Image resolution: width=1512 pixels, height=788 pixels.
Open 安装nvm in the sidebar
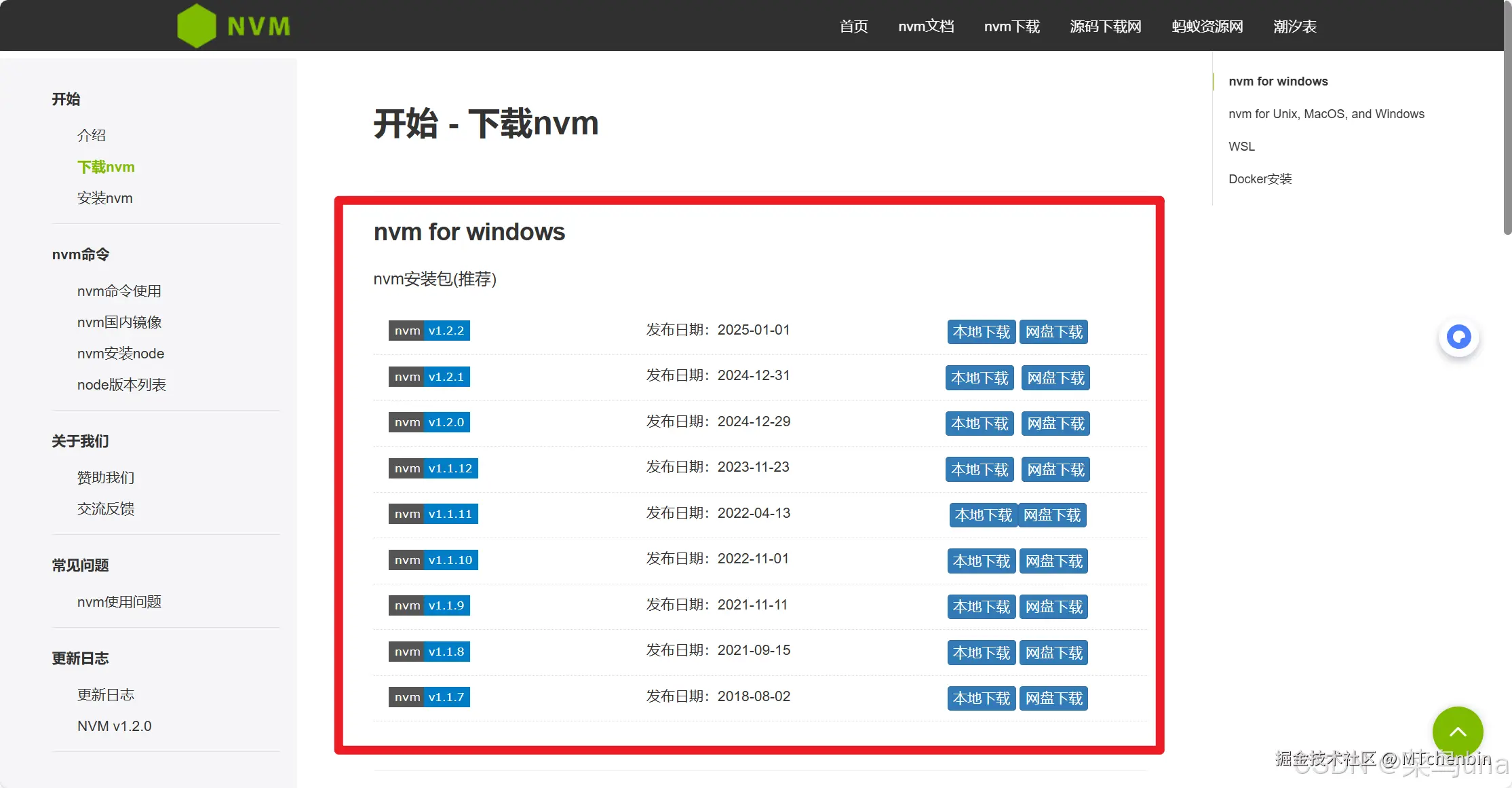click(104, 198)
